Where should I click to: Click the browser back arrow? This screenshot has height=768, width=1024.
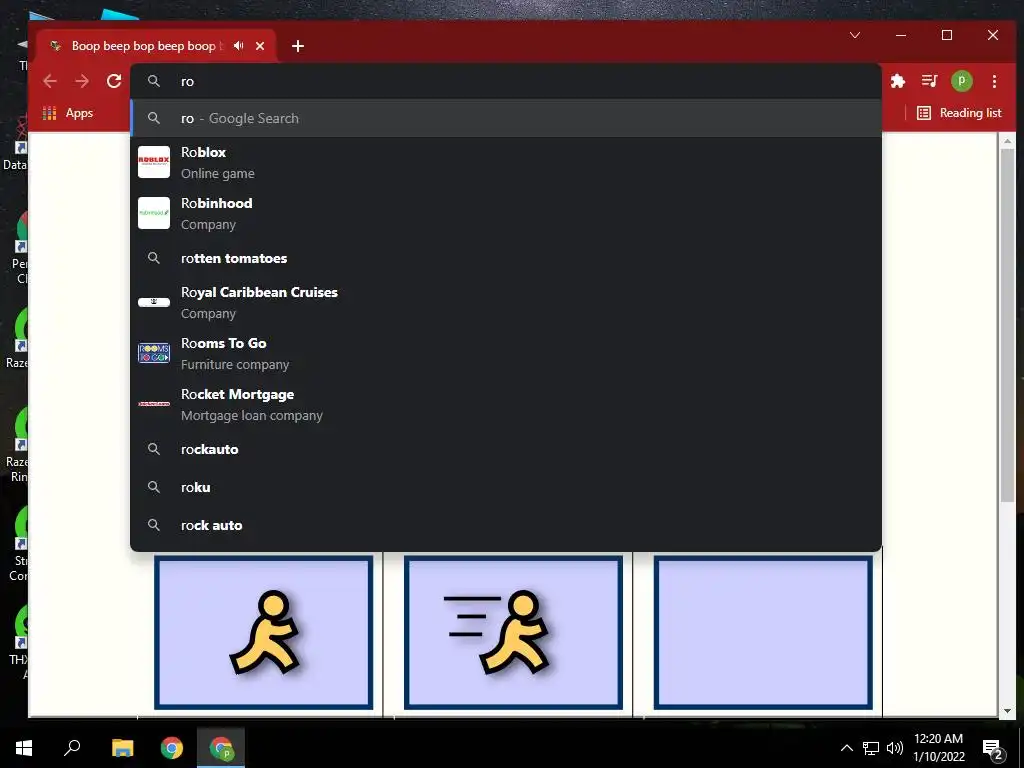point(50,81)
